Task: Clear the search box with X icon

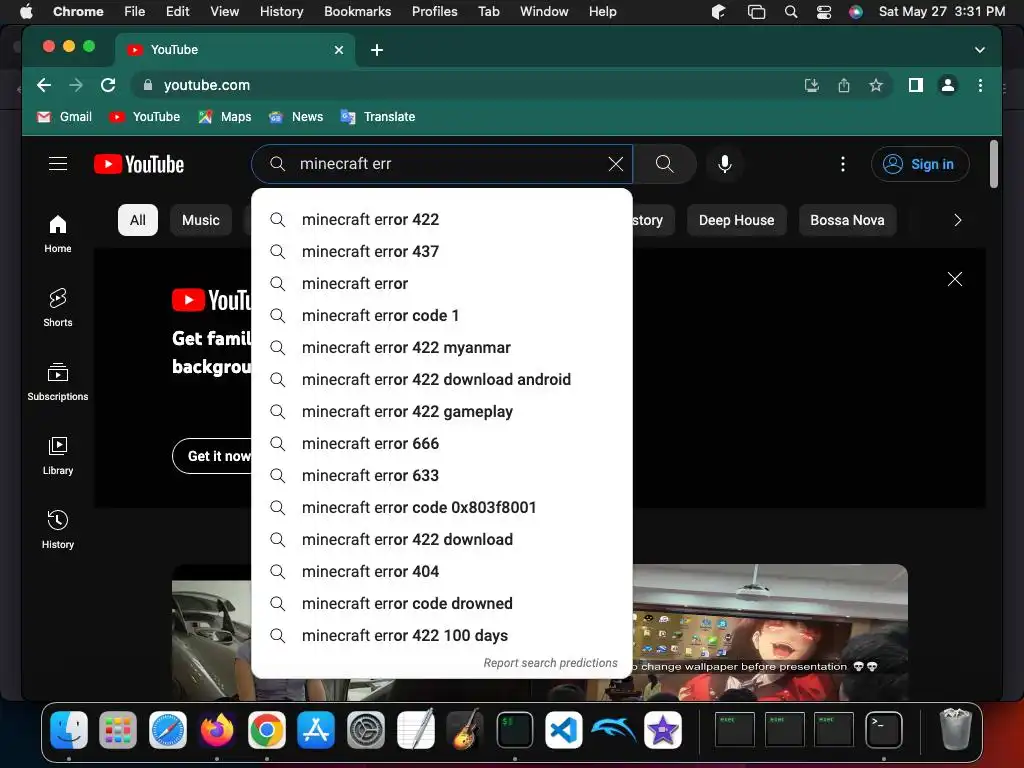Action: tap(615, 164)
